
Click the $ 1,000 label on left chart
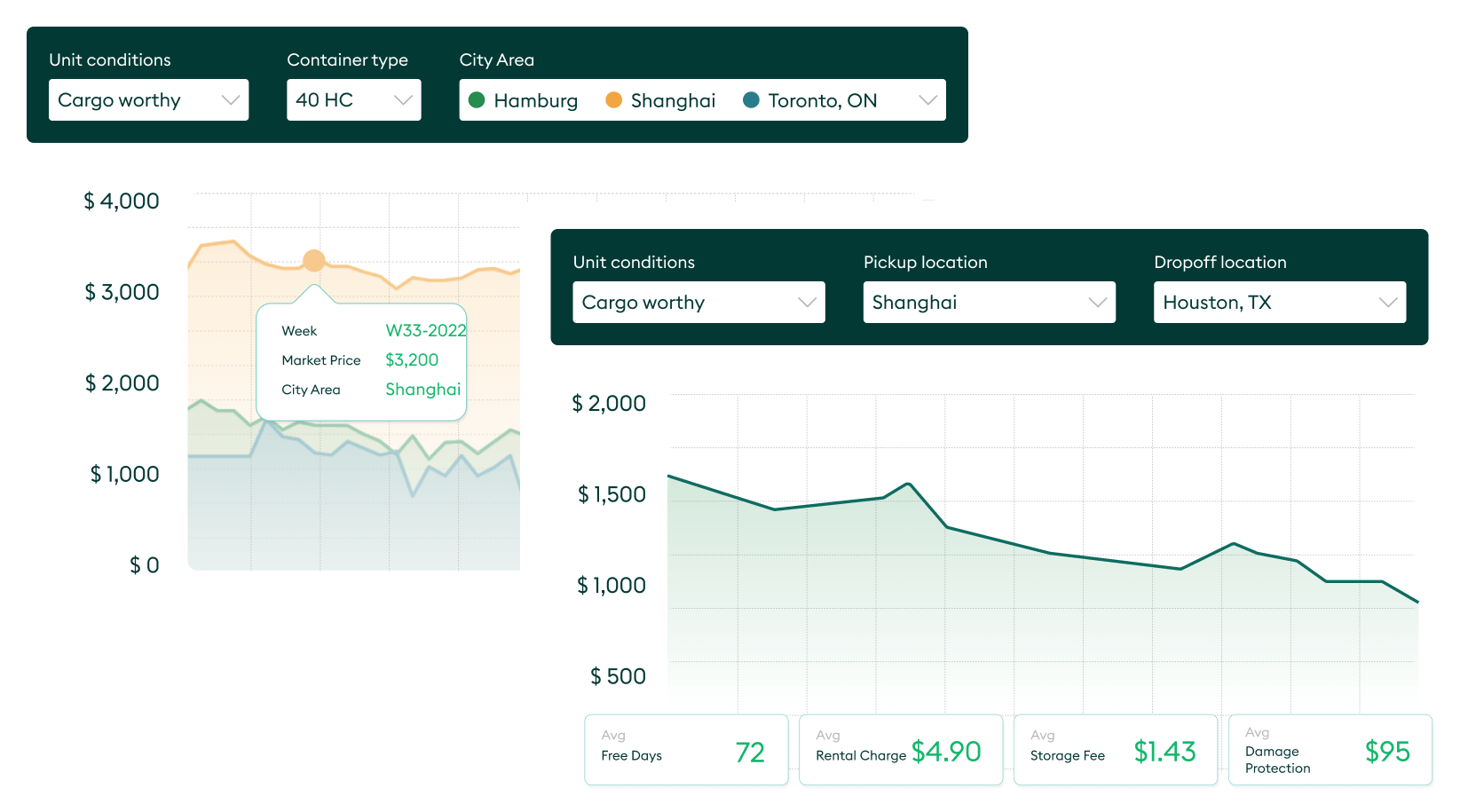(125, 474)
